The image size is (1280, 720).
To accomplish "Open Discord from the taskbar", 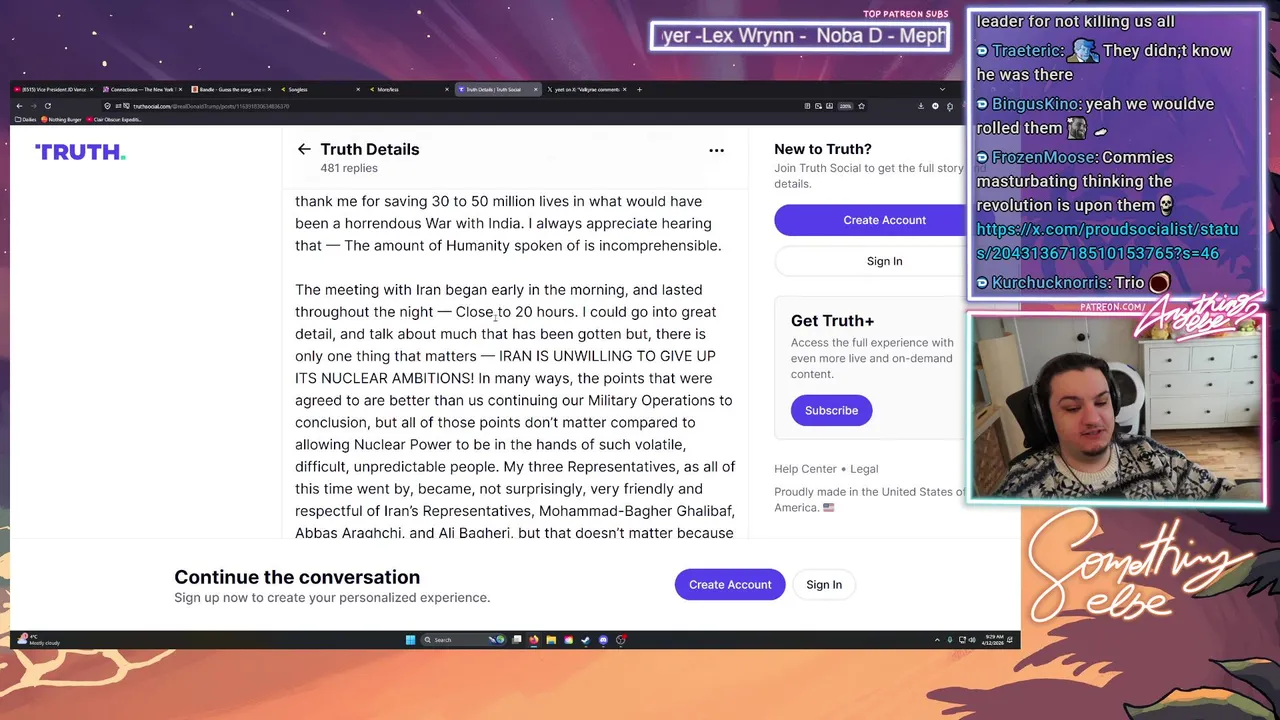I will click(603, 640).
